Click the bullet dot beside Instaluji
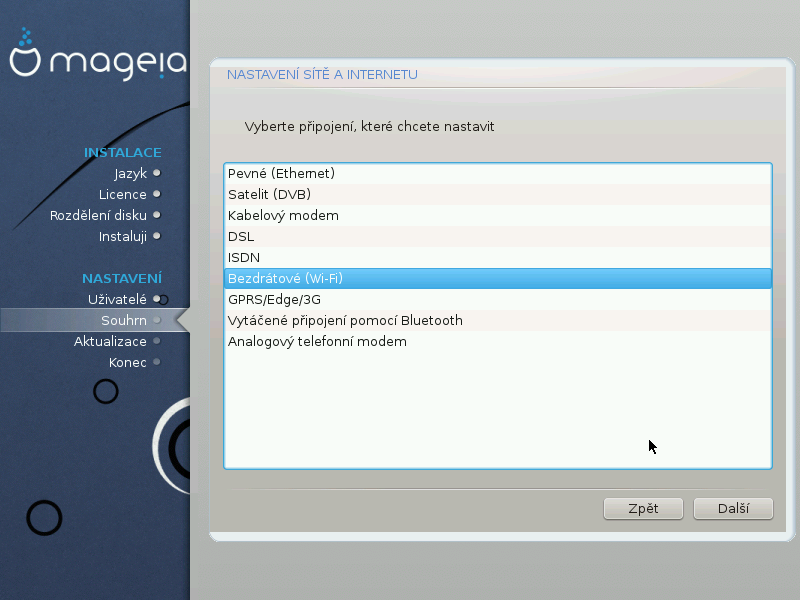800x600 pixels. (x=157, y=236)
